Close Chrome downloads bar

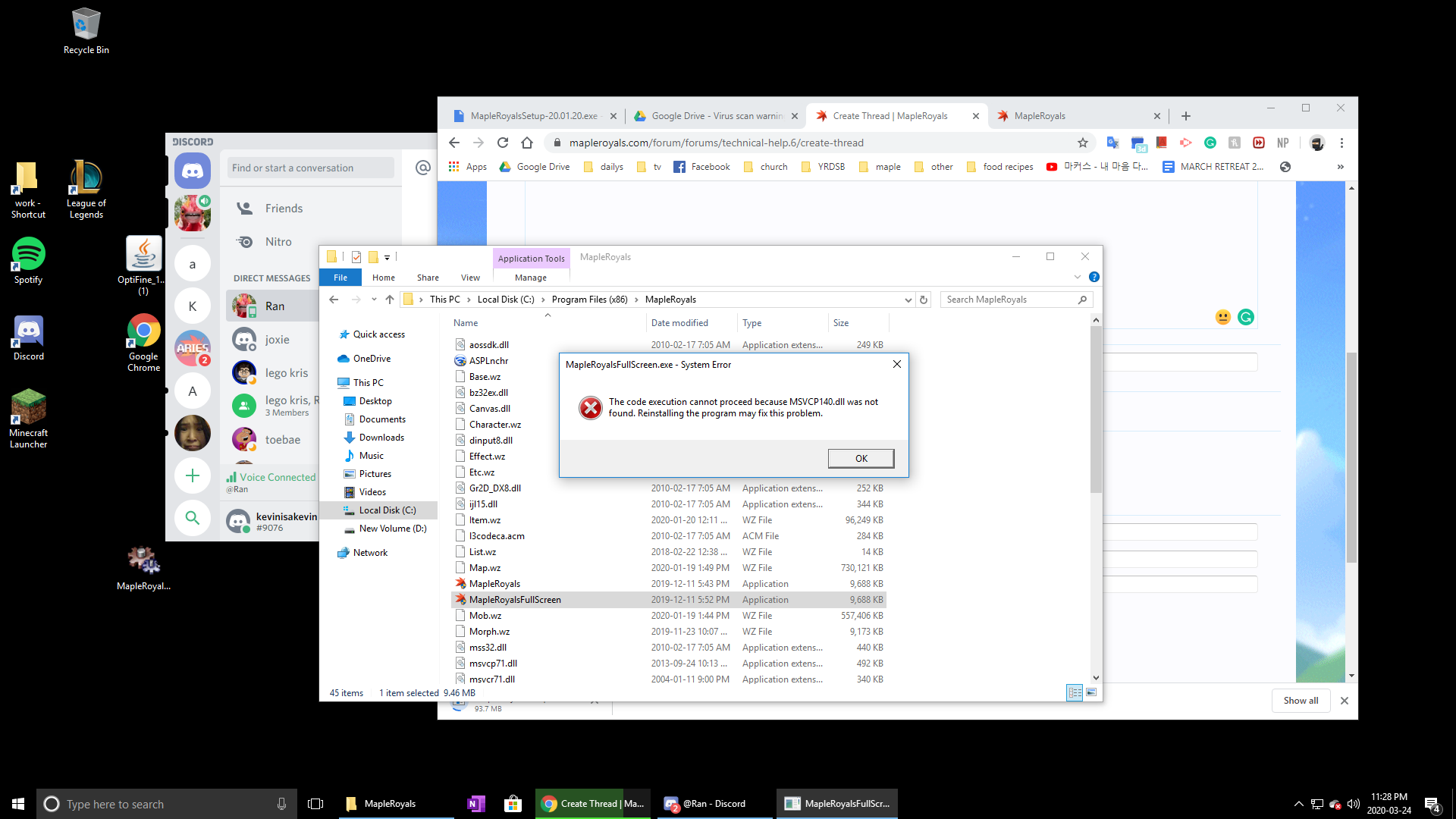(1345, 701)
